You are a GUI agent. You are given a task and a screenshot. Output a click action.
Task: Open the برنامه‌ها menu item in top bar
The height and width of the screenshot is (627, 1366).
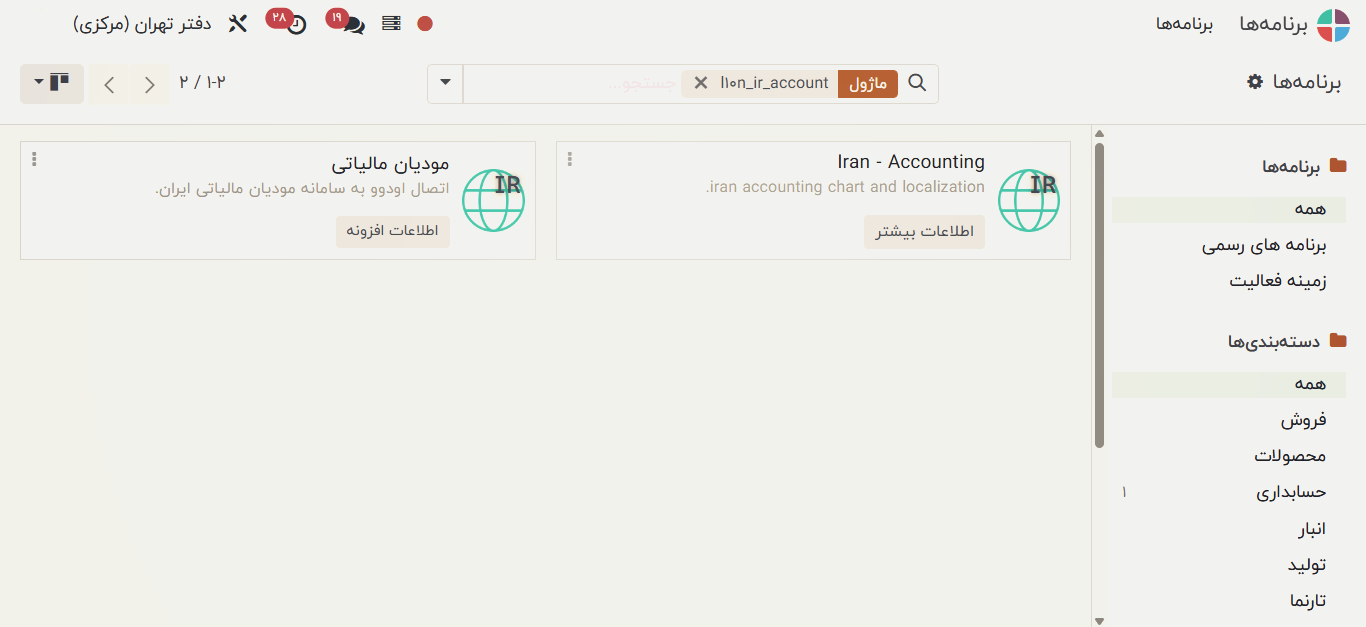click(1184, 24)
